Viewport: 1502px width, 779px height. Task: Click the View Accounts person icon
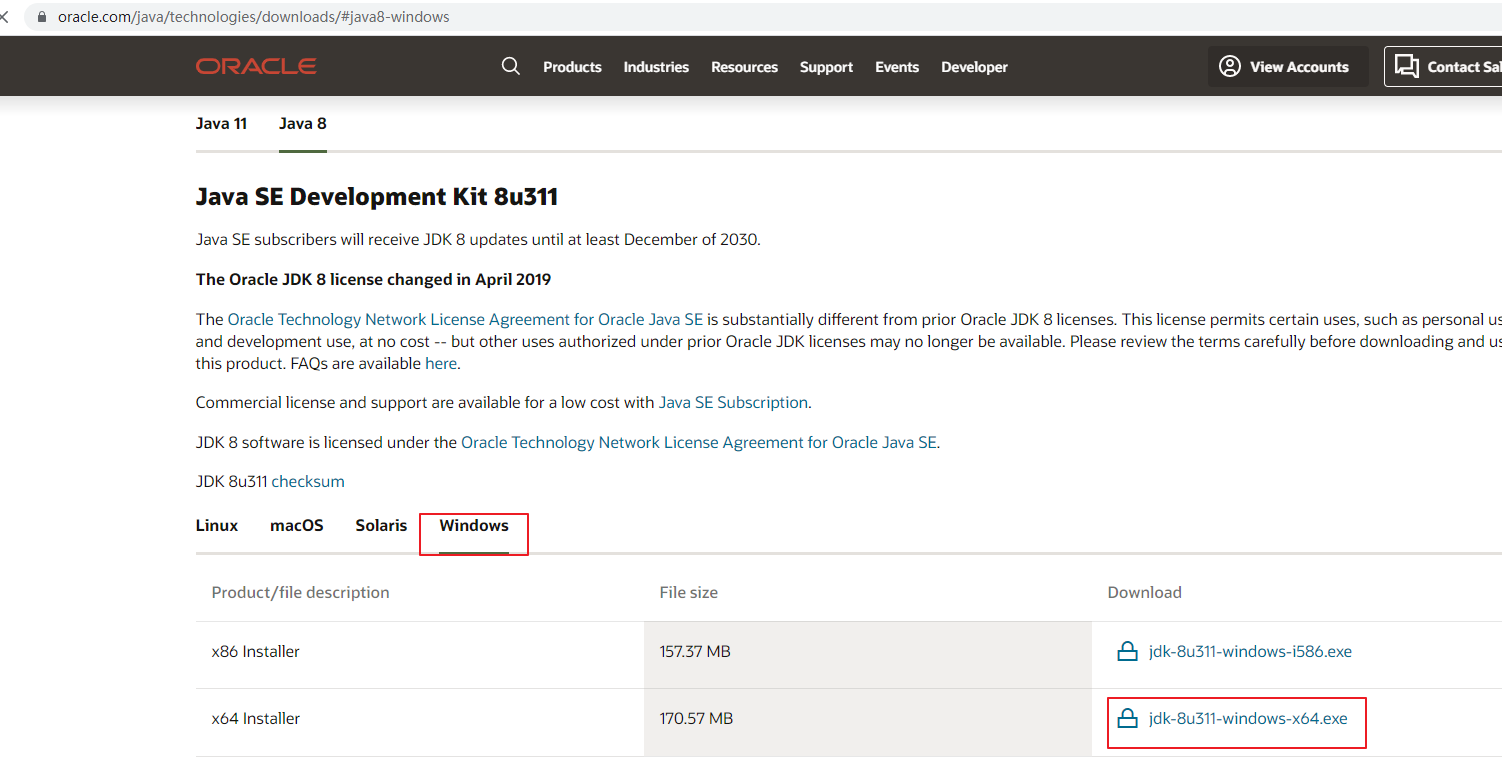pyautogui.click(x=1230, y=66)
